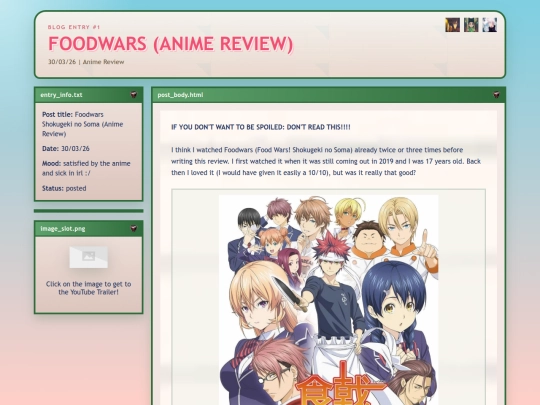
Task: Open the placeholder image linking to YouTube trailer
Action: tap(89, 257)
